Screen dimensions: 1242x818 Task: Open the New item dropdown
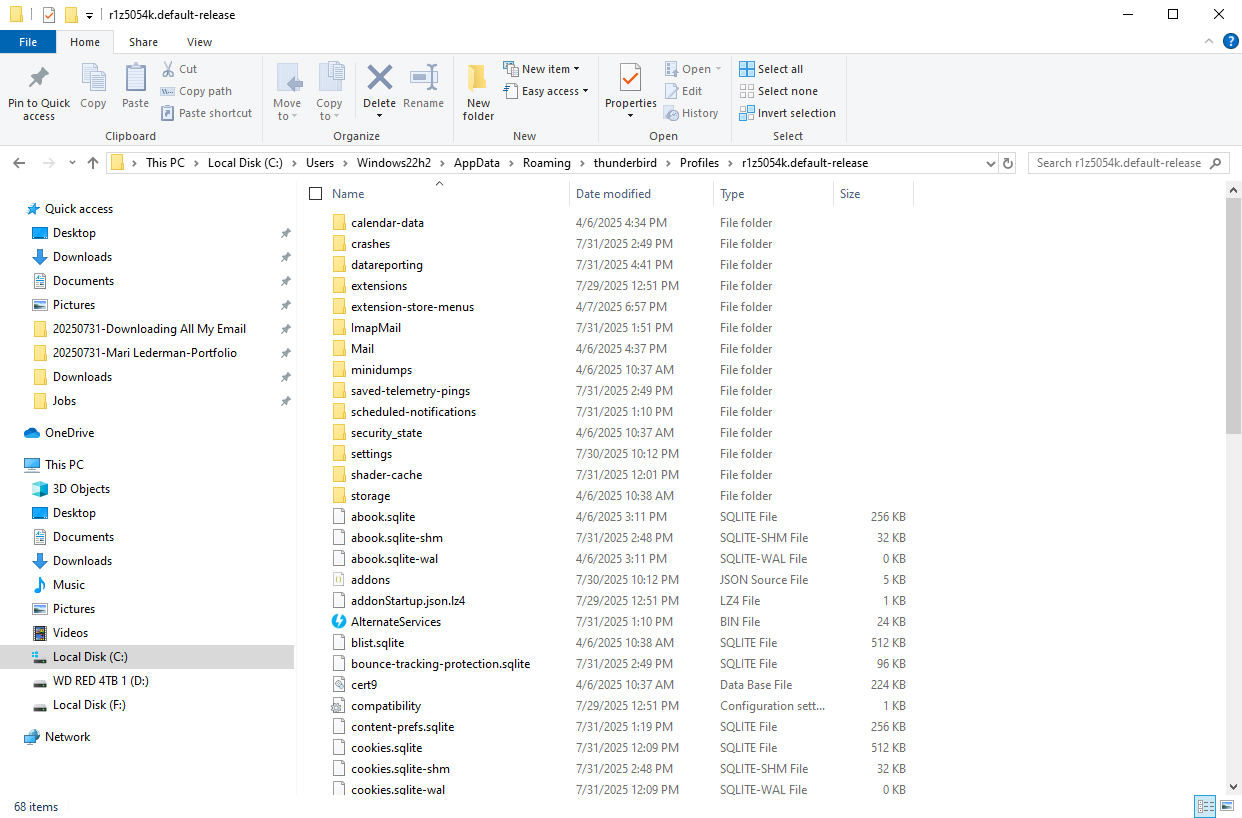[541, 69]
